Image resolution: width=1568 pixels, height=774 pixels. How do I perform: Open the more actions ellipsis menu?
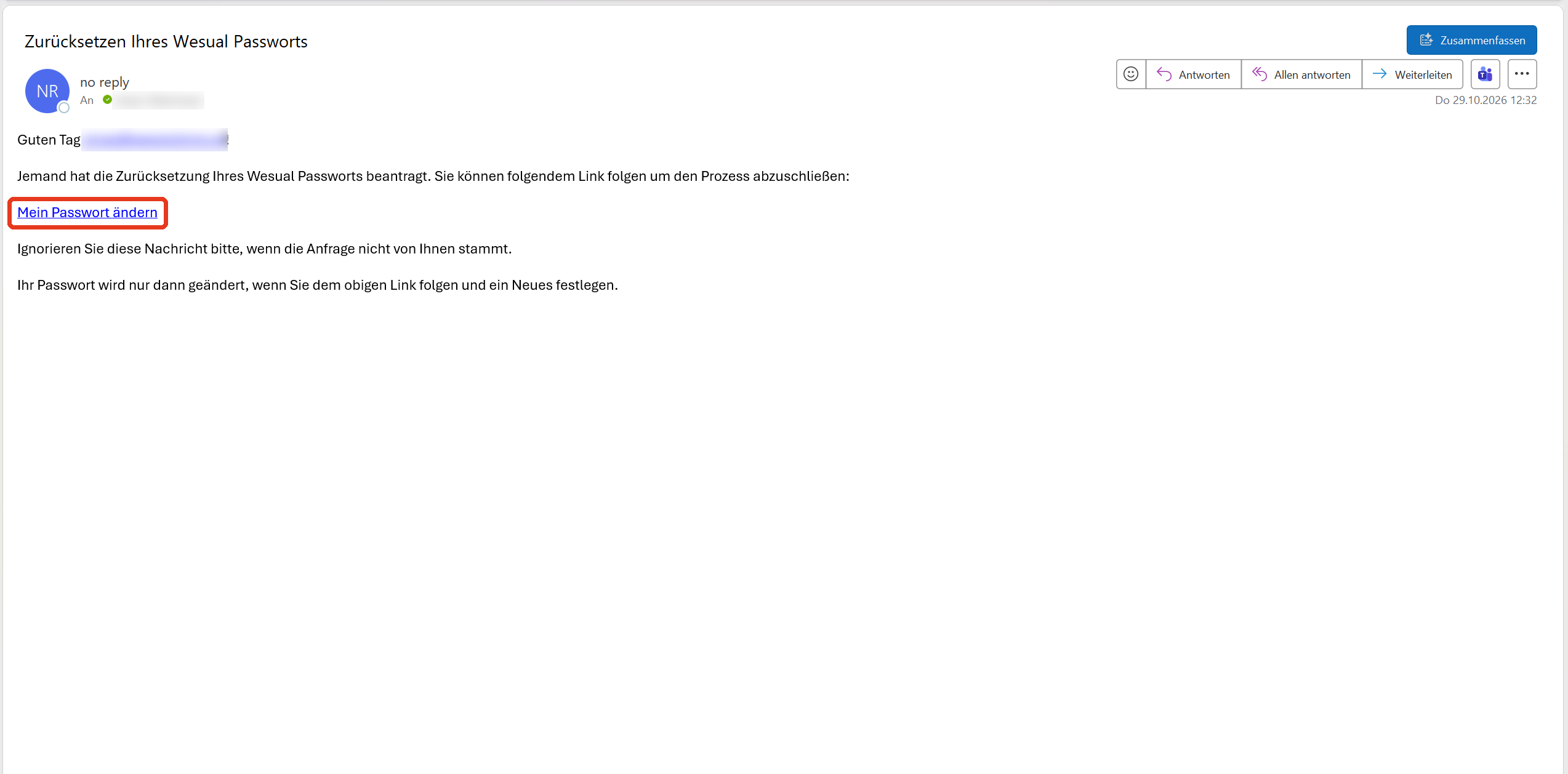pyautogui.click(x=1522, y=74)
